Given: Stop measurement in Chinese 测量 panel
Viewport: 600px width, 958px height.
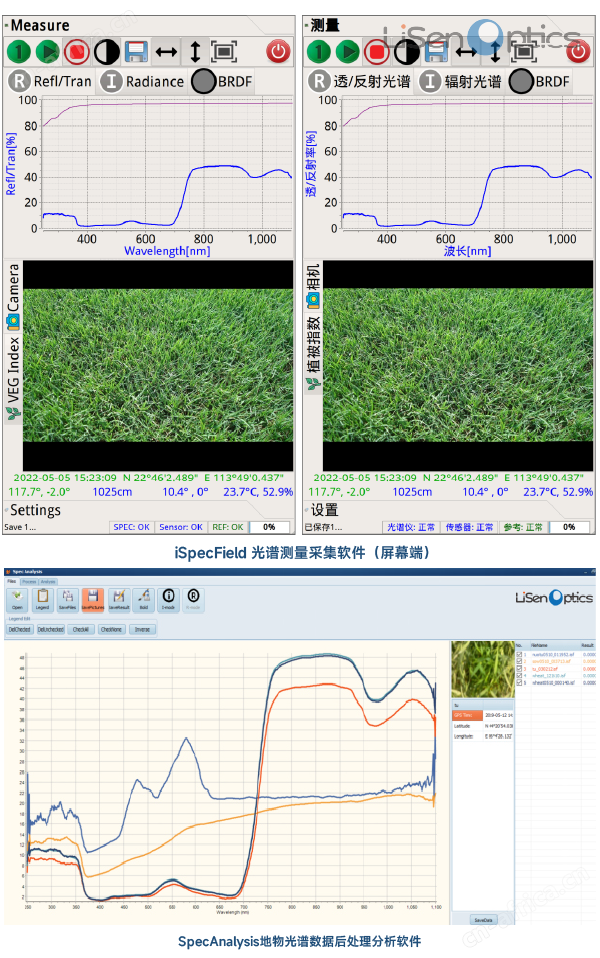Looking at the screenshot, I should (377, 52).
